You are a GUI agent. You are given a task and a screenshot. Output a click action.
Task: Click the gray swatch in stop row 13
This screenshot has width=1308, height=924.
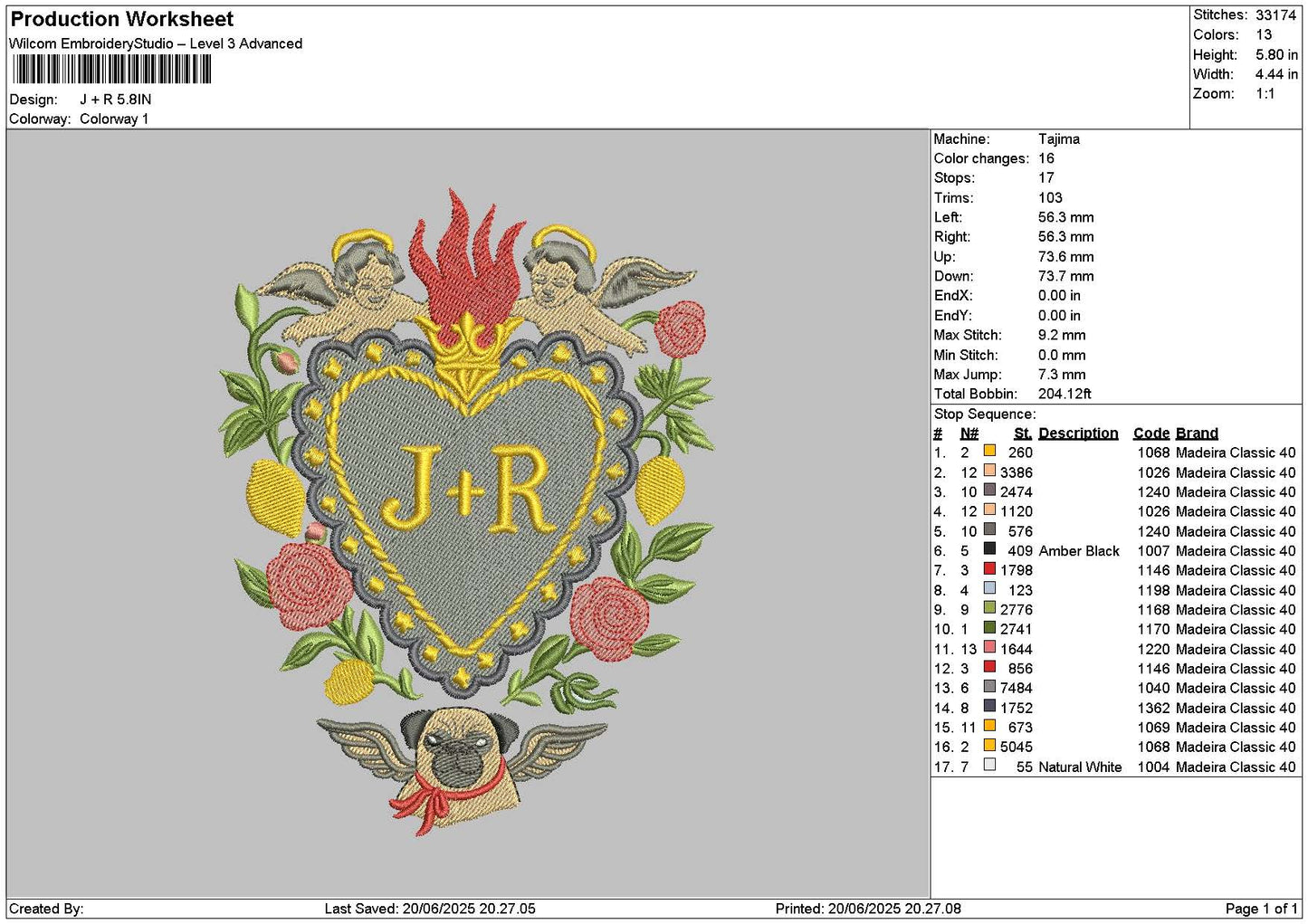(x=989, y=686)
